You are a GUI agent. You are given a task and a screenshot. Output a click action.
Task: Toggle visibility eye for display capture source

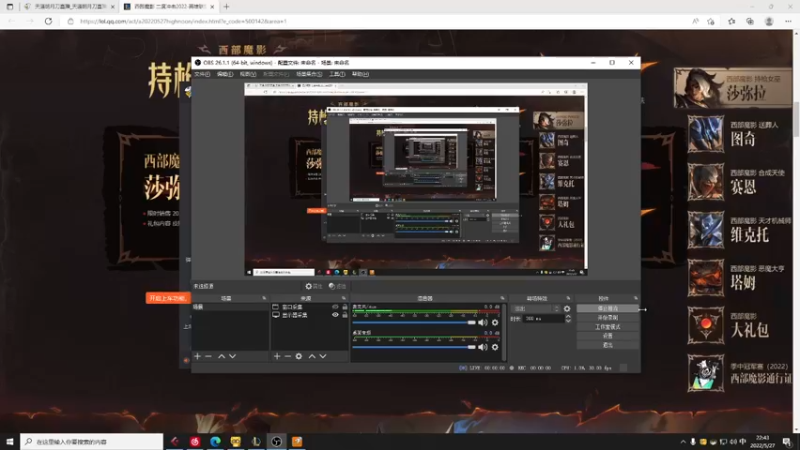pyautogui.click(x=335, y=315)
